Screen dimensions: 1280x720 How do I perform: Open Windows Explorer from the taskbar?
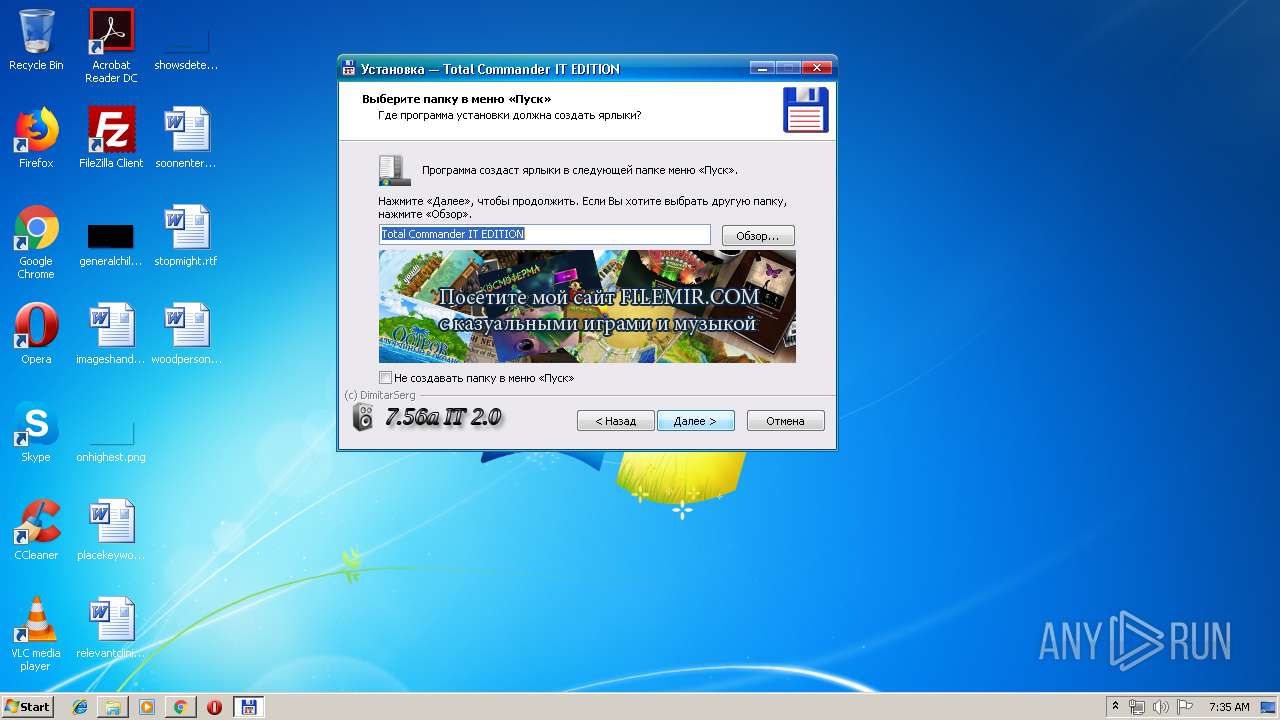[x=113, y=707]
